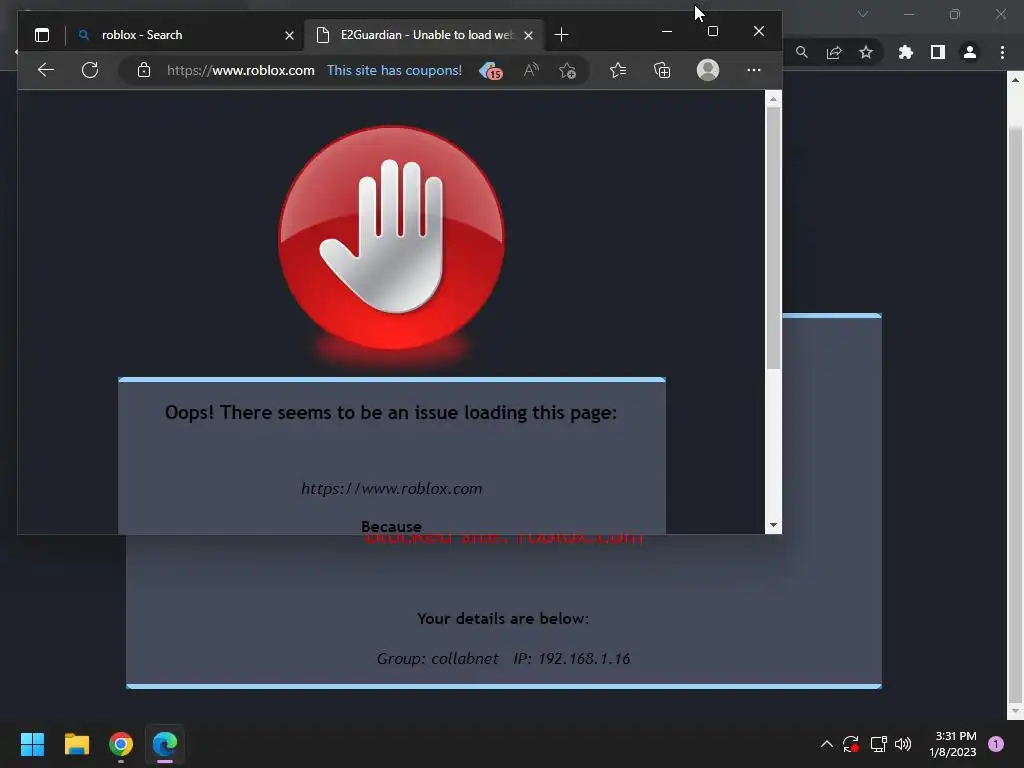The height and width of the screenshot is (768, 1024).
Task: Open File Explorer from the taskbar
Action: pos(76,744)
